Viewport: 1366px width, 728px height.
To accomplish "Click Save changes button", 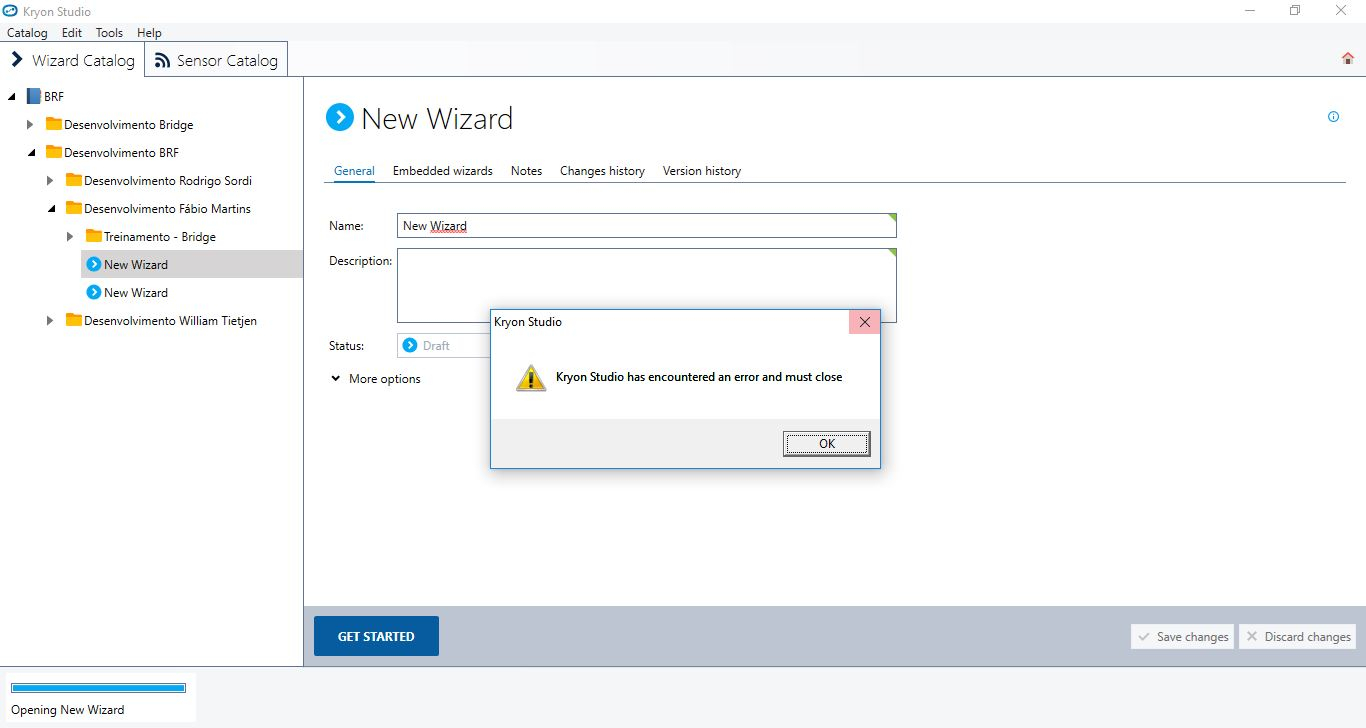I will (x=1182, y=636).
